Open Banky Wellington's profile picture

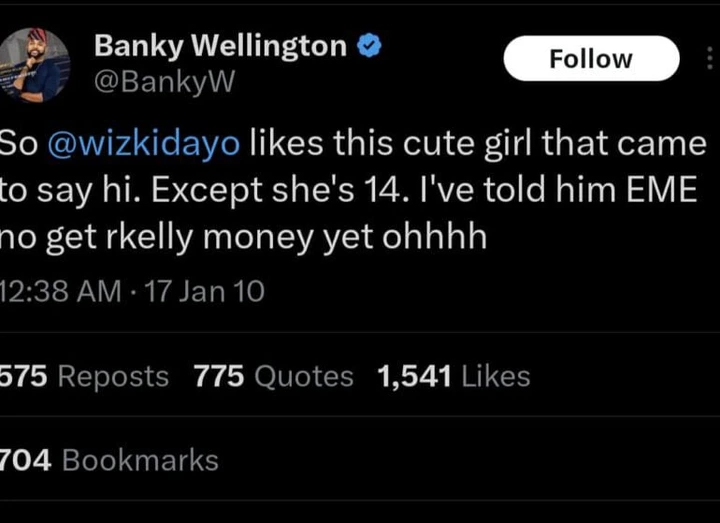[36, 65]
